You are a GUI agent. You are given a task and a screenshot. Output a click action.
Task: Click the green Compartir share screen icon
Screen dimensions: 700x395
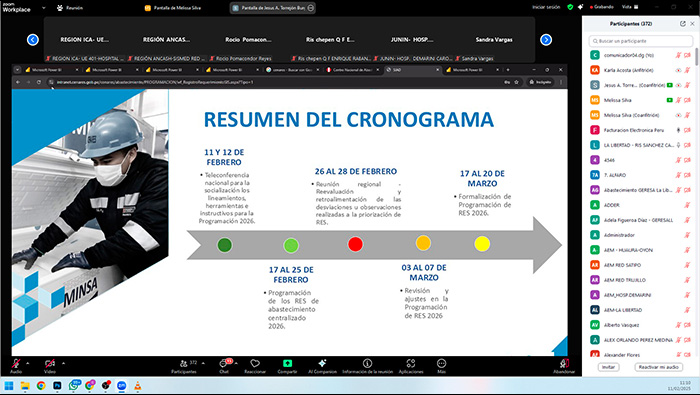click(x=288, y=363)
